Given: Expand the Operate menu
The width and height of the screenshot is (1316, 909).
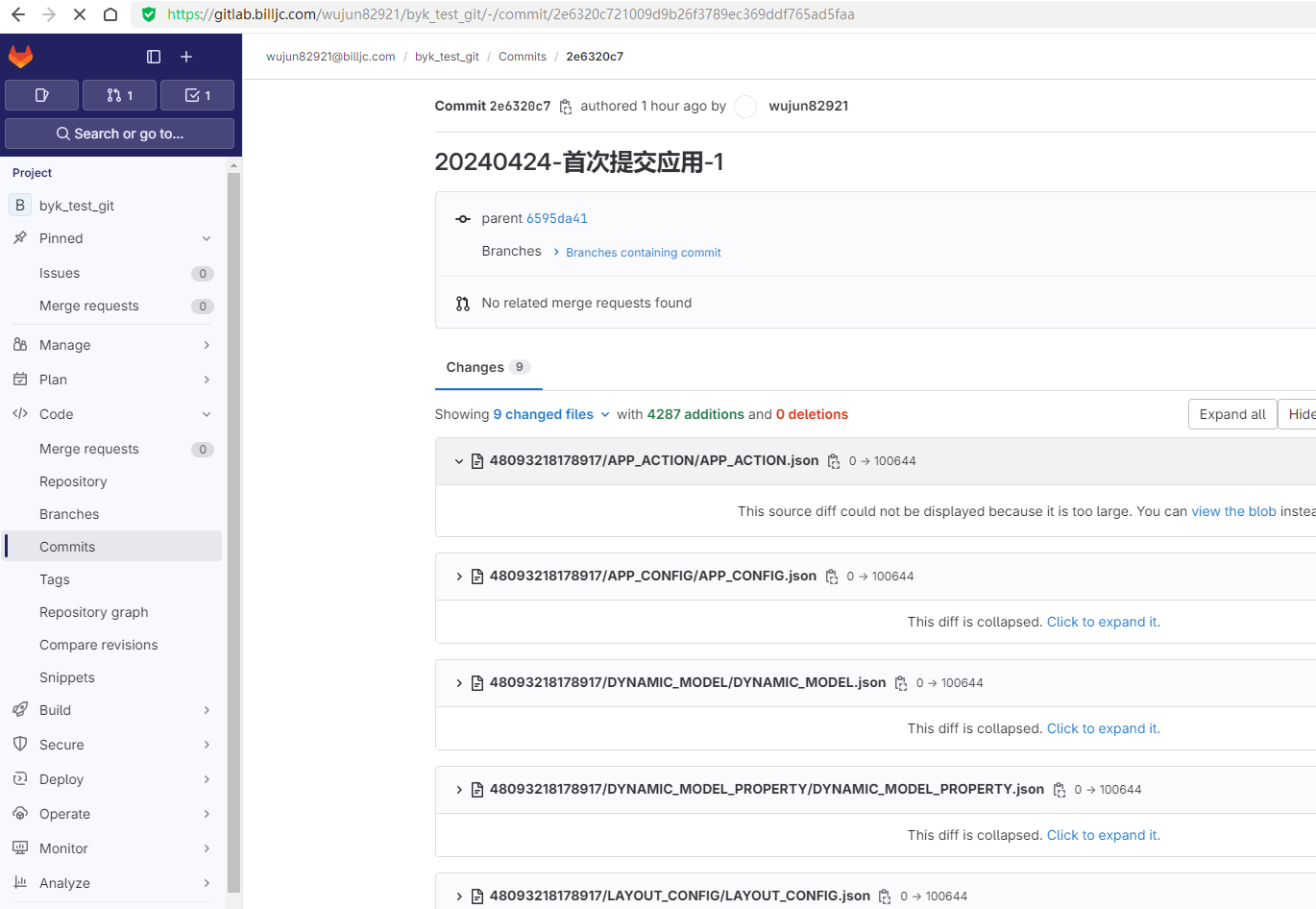Looking at the screenshot, I should pyautogui.click(x=207, y=814).
